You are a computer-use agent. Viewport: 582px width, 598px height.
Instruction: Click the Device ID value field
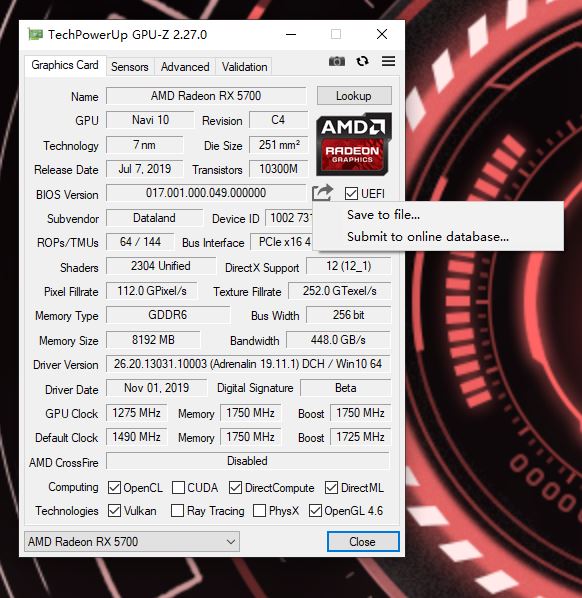tap(289, 218)
